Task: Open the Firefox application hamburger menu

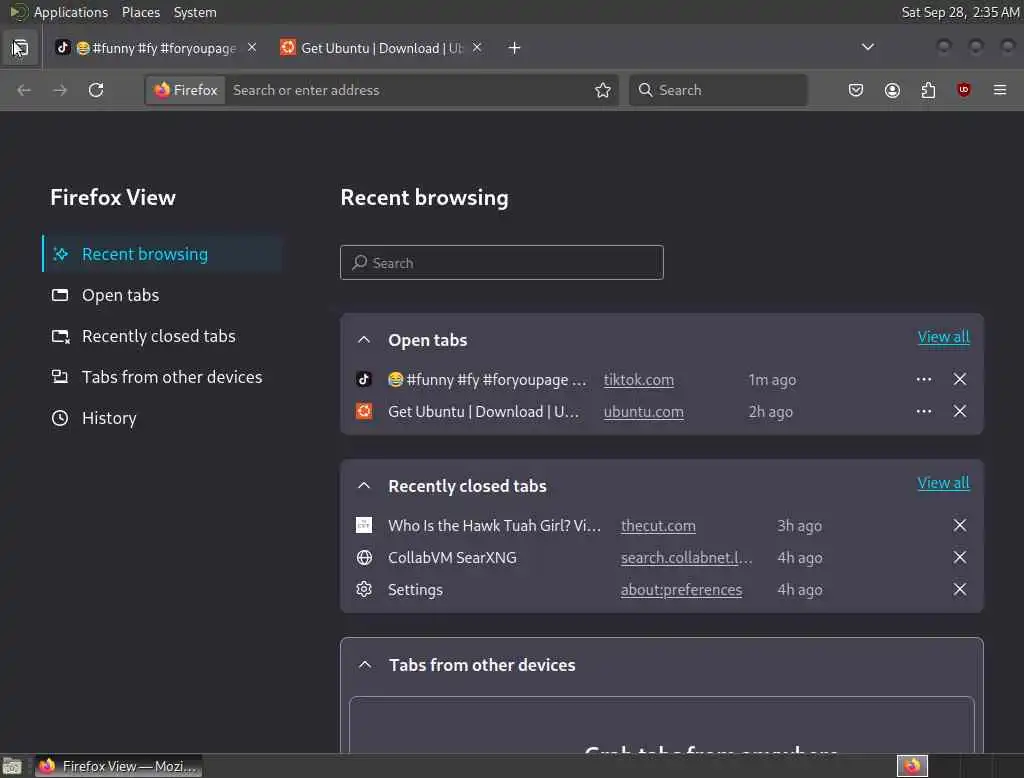Action: [1000, 90]
